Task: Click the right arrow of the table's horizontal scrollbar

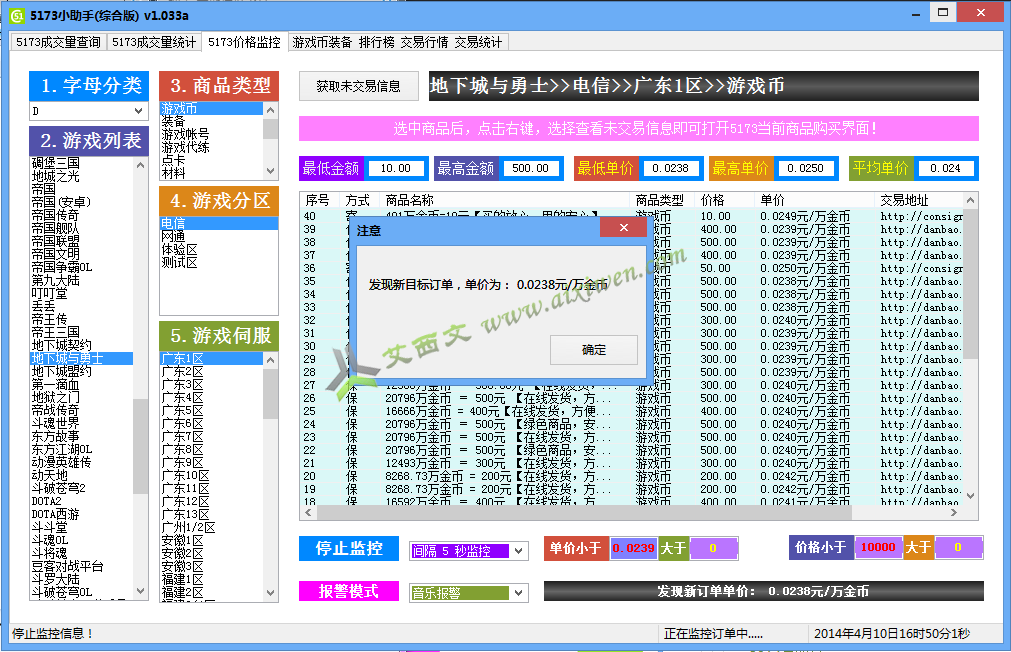Action: [x=954, y=513]
